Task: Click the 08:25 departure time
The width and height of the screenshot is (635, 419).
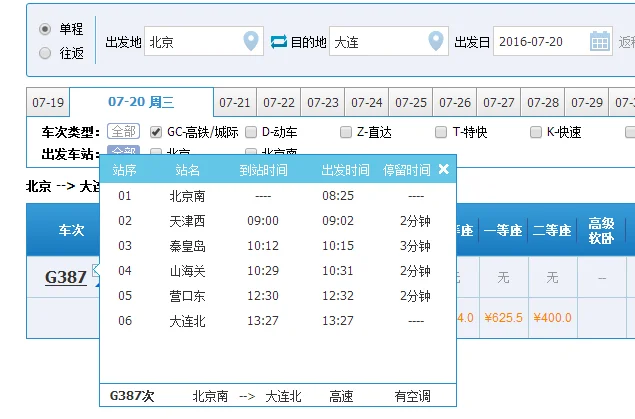Action: [338, 196]
